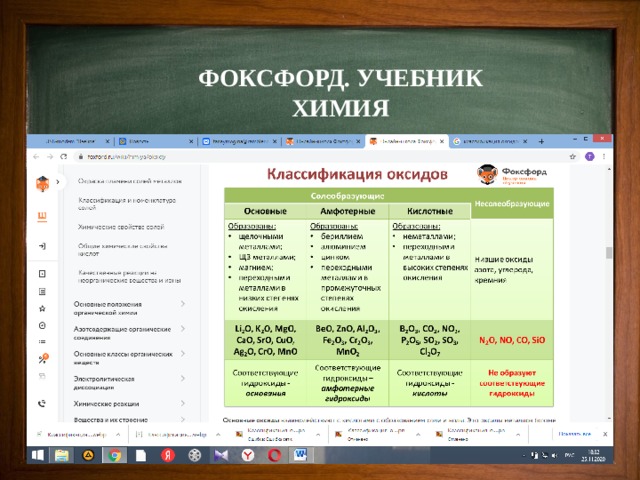This screenshot has height=480, width=640.
Task: Click 'Классификация оксидов' heading
Action: tap(357, 174)
